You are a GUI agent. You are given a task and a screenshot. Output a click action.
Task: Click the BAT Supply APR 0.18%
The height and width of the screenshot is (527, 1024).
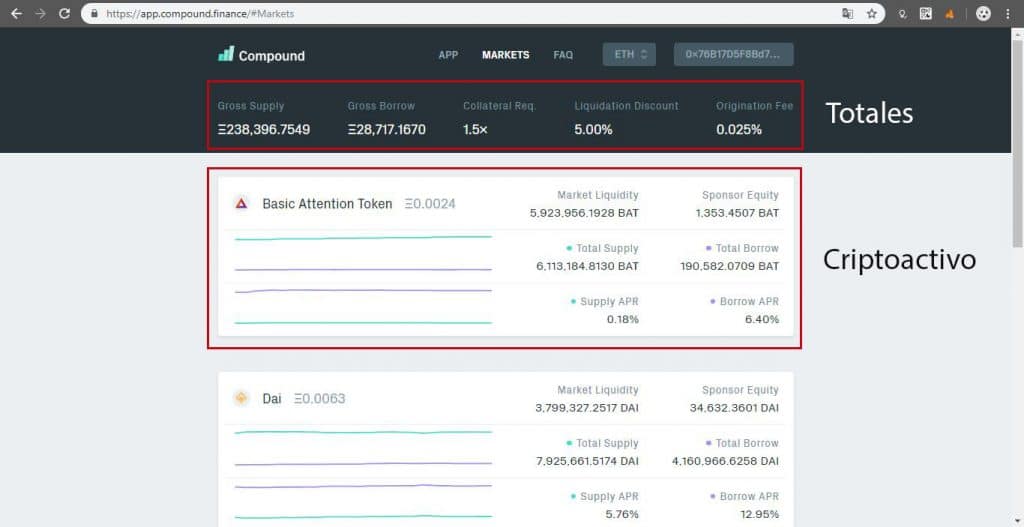point(622,319)
